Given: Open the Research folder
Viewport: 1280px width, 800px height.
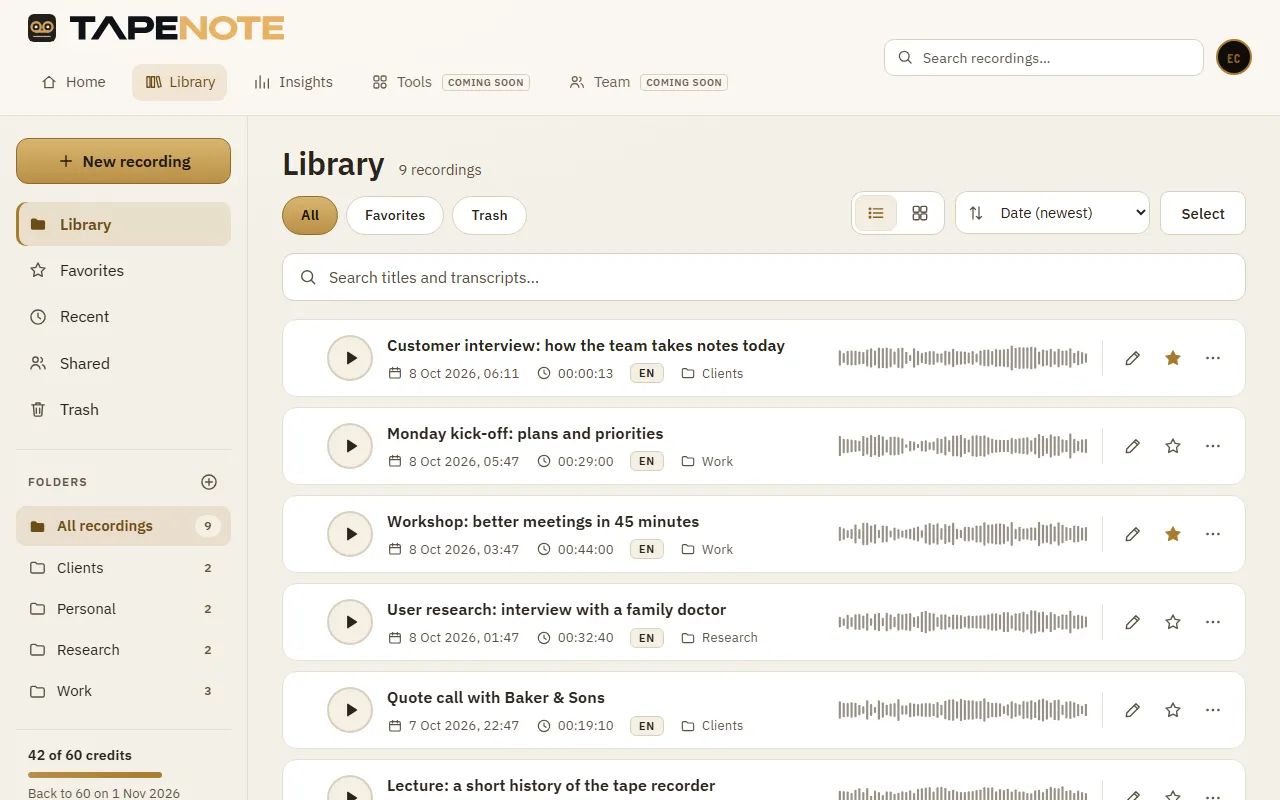Looking at the screenshot, I should pos(123,650).
